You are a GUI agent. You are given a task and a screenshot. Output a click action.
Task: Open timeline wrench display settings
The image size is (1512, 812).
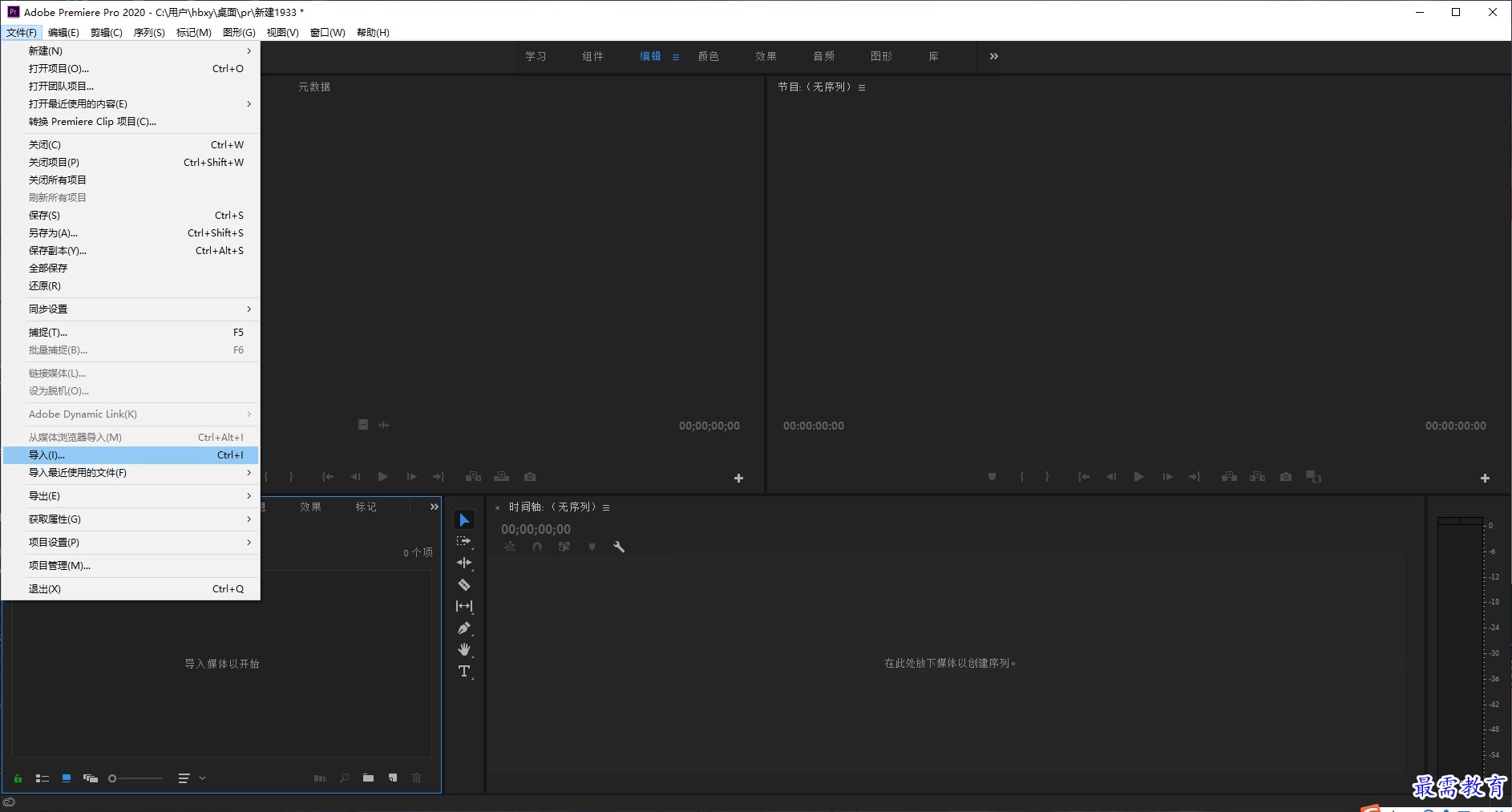[619, 547]
